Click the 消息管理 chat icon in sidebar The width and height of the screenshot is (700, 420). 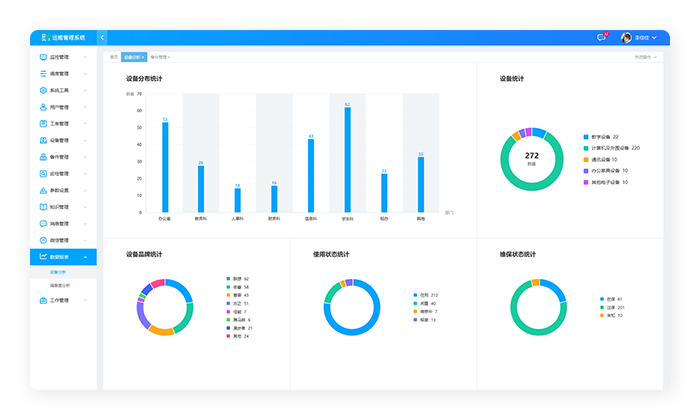point(43,223)
